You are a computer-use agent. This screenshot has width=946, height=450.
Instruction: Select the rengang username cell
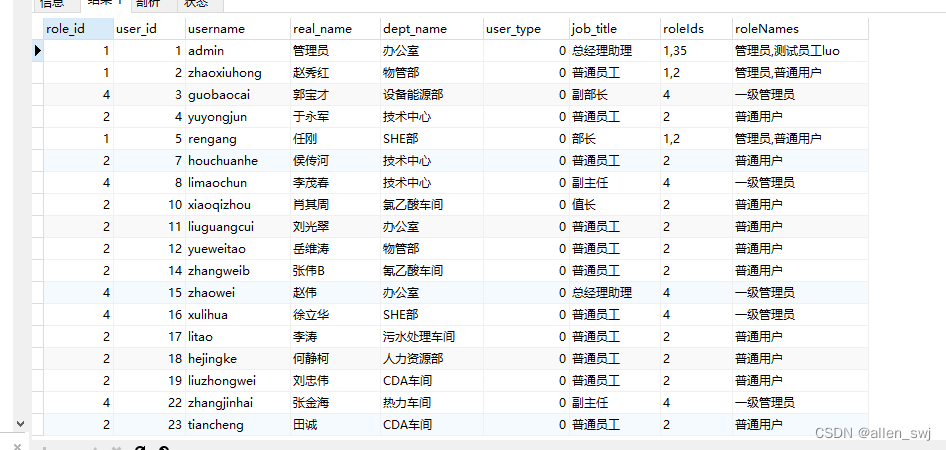(238, 139)
